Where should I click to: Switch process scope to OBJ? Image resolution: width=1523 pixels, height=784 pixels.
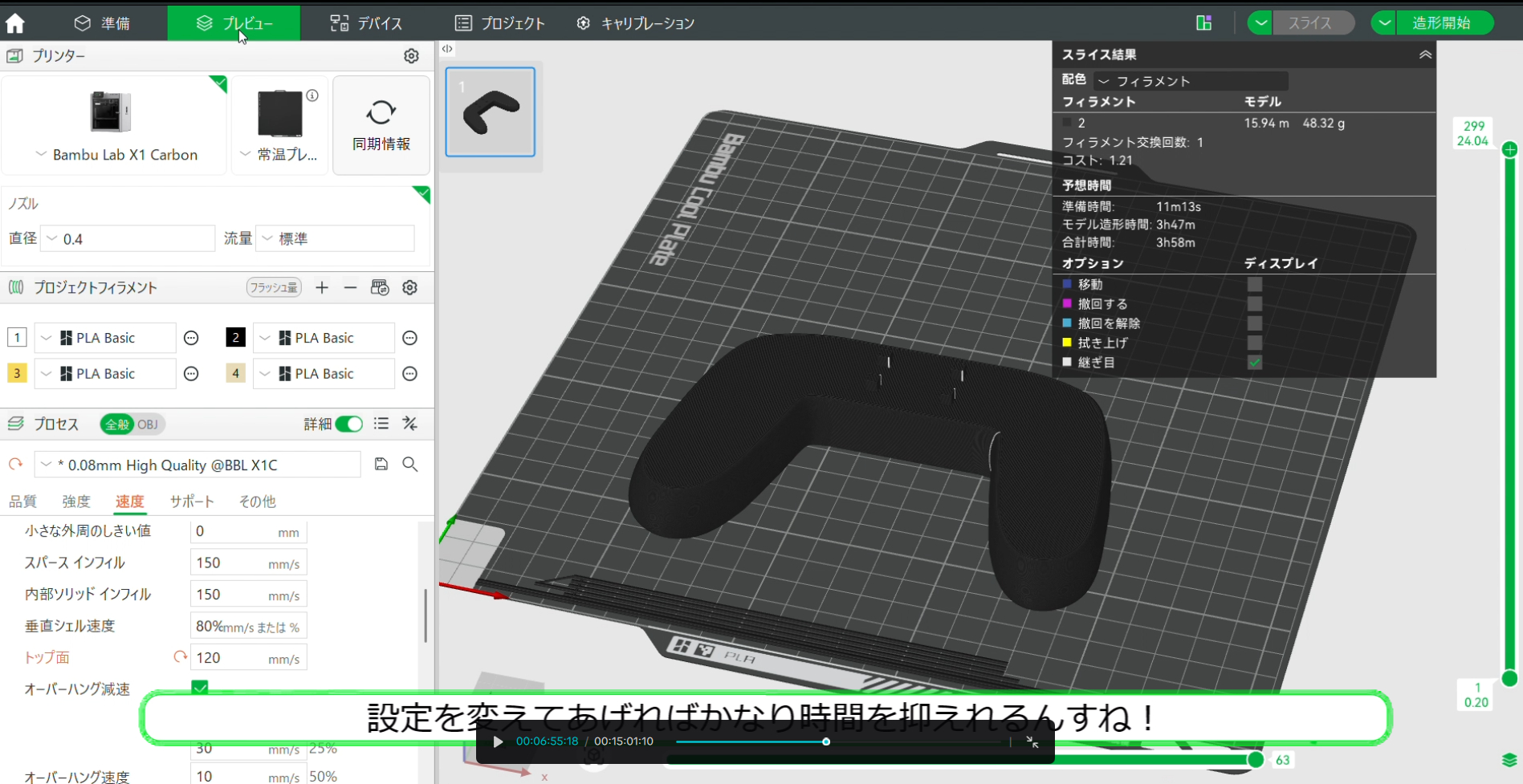click(148, 424)
